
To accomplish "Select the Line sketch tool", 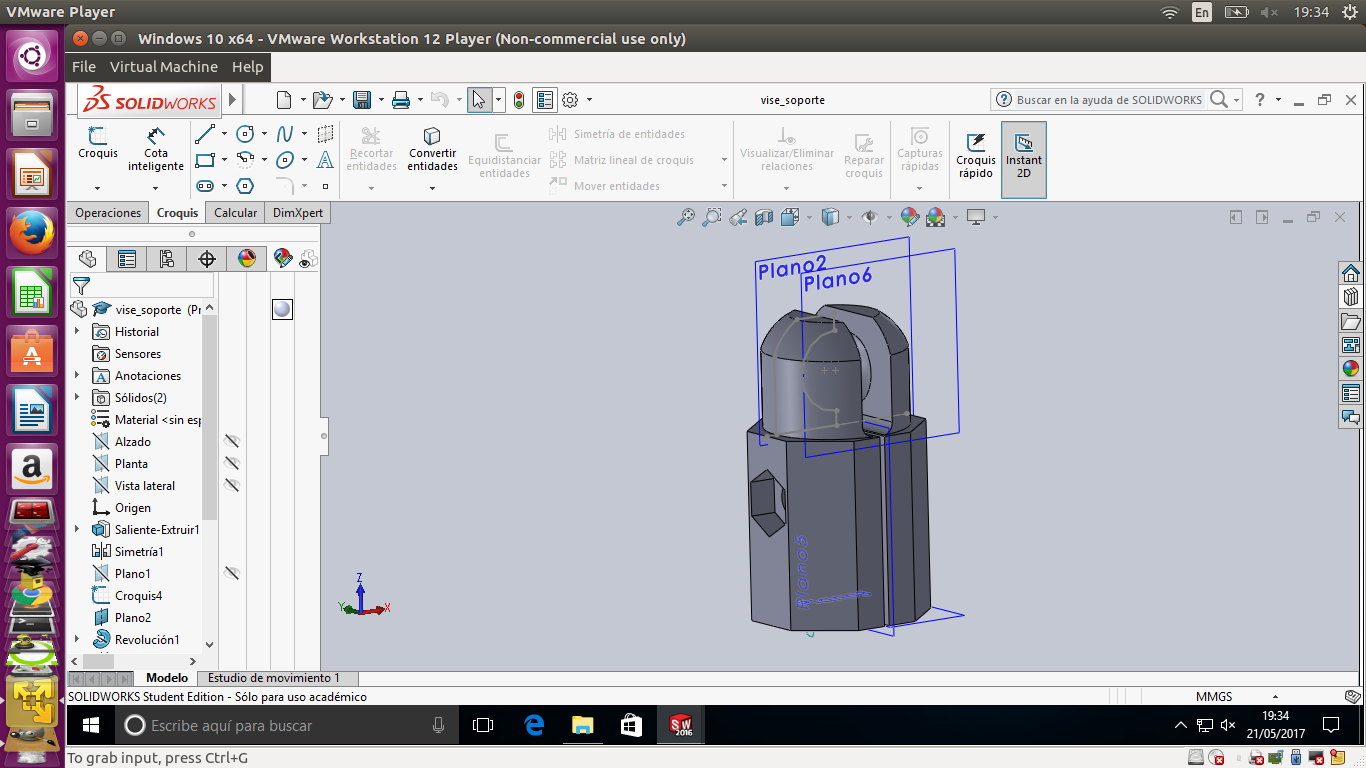I will pyautogui.click(x=205, y=134).
